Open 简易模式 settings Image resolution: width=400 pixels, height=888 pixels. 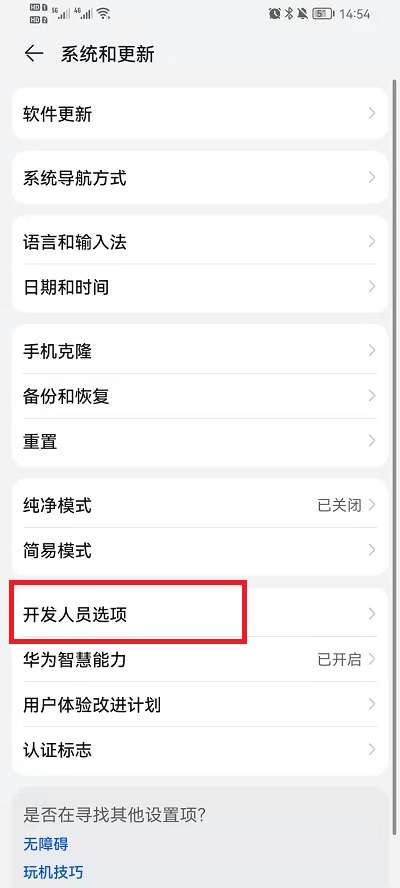pyautogui.click(x=199, y=550)
